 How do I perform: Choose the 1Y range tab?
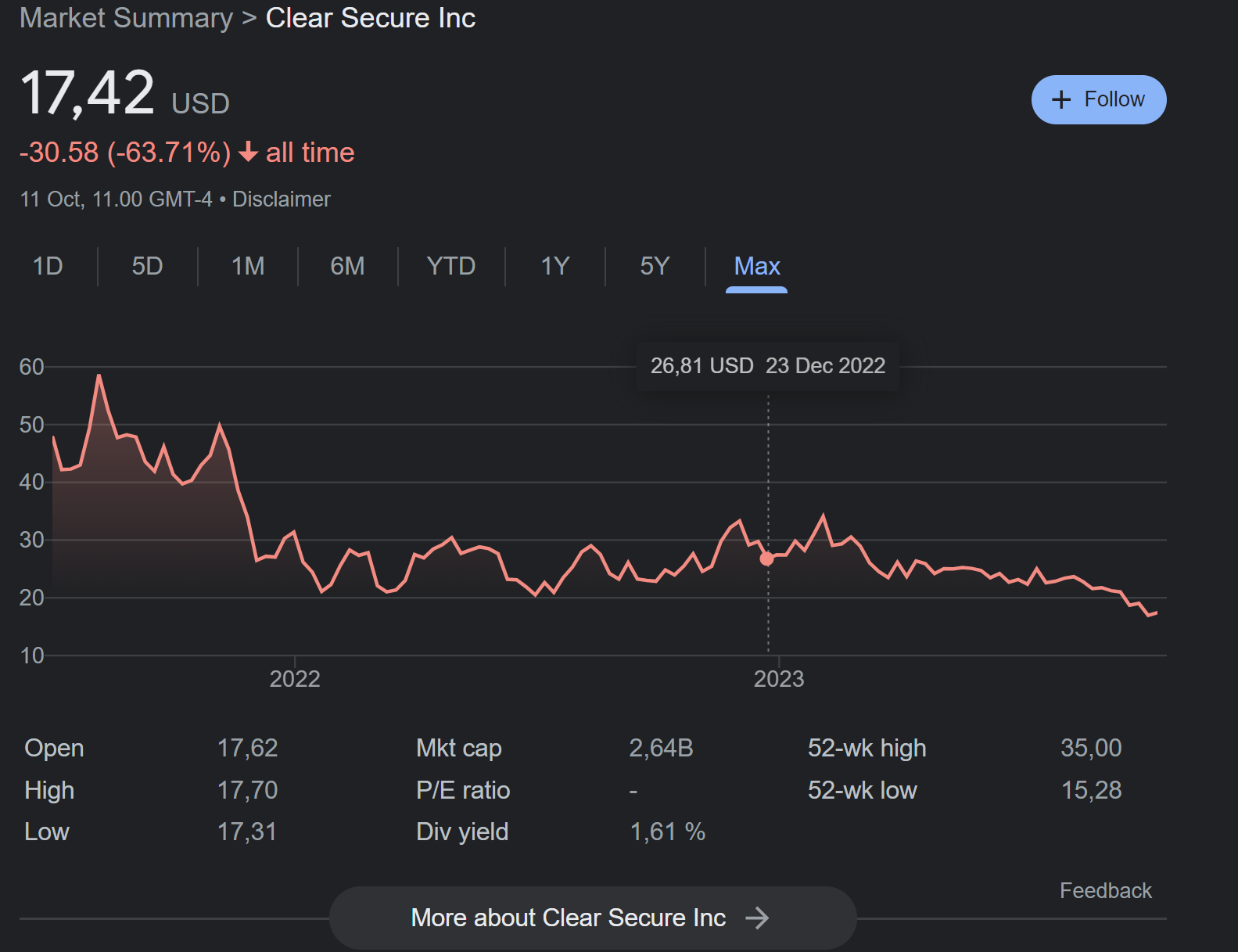pyautogui.click(x=555, y=266)
